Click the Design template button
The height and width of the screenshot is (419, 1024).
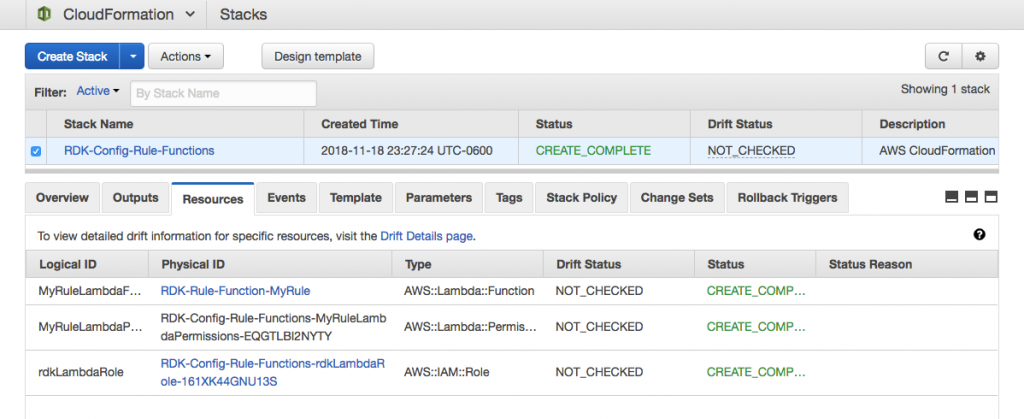pos(317,56)
